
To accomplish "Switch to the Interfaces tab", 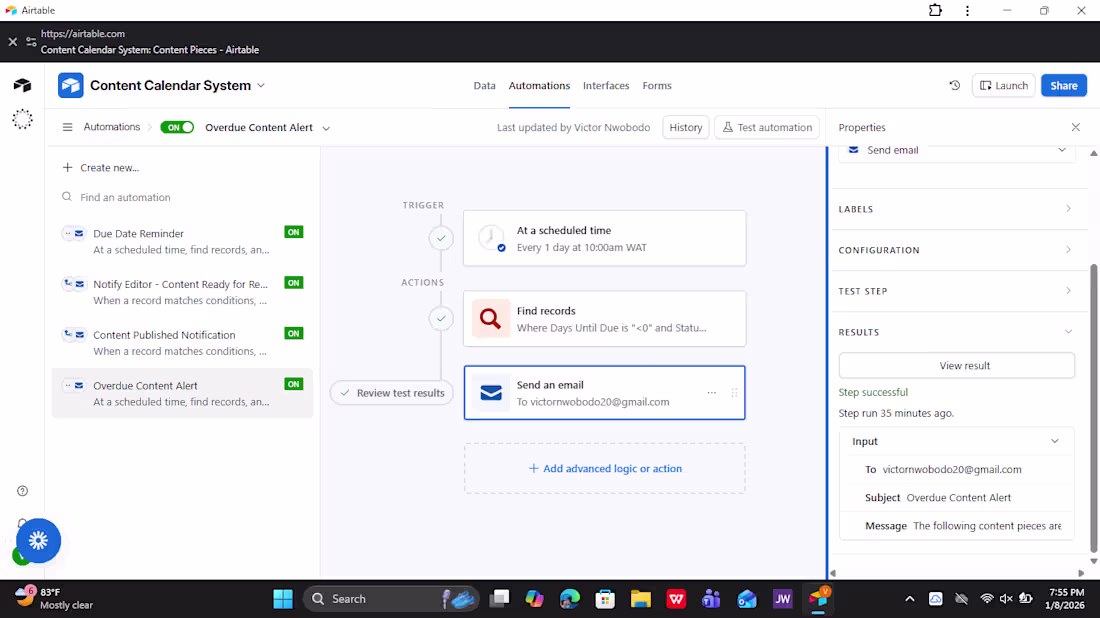I will pos(606,86).
